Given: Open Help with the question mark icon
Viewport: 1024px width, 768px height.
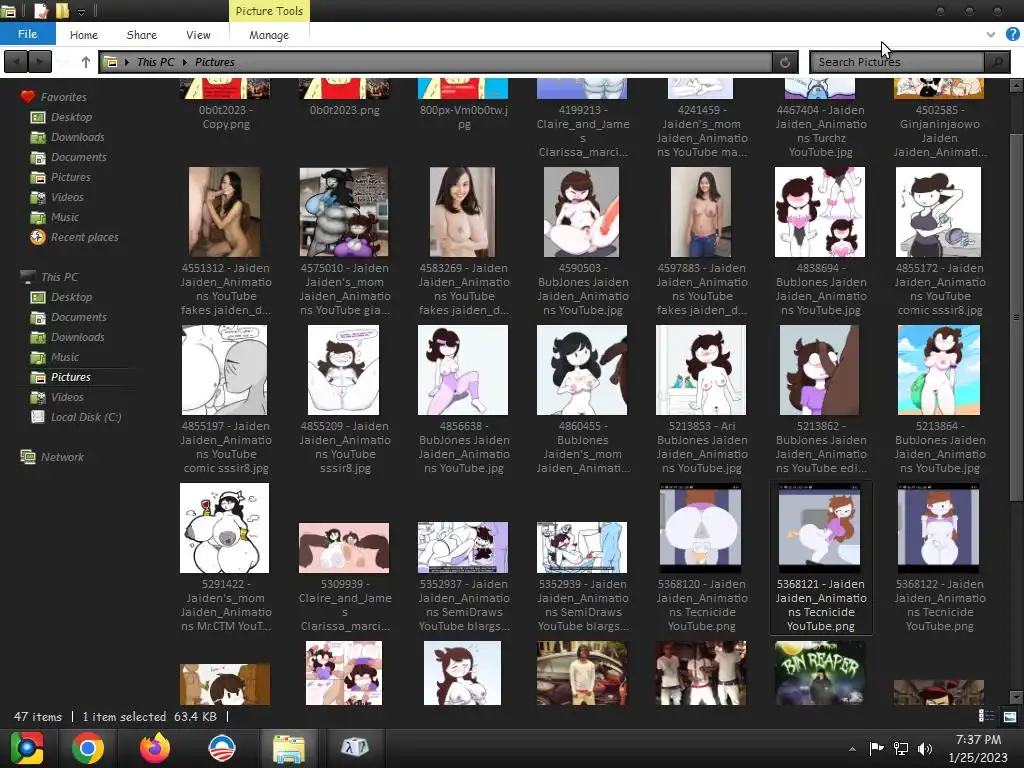Looking at the screenshot, I should point(1012,34).
